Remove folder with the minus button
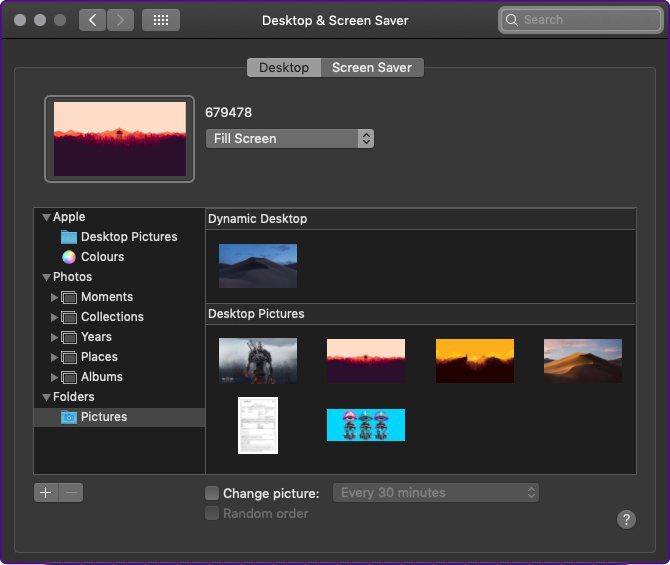This screenshot has height=565, width=670. [71, 493]
